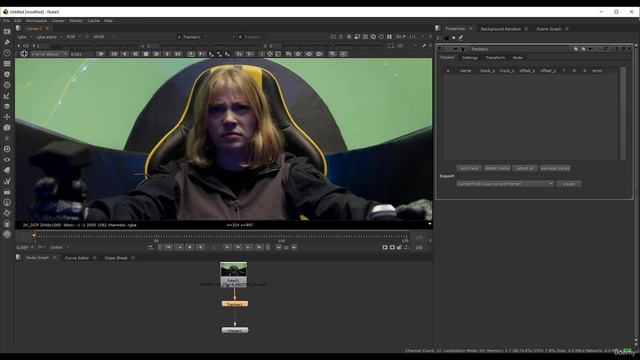640x360 pixels.
Task: Switch to the Curve Editor tab
Action: 77,258
